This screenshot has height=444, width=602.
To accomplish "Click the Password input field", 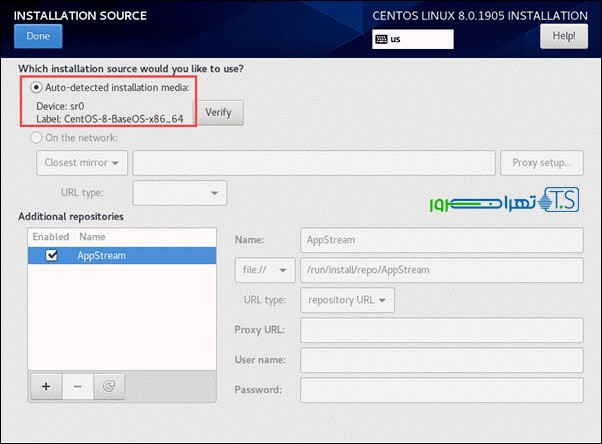I will 441,389.
